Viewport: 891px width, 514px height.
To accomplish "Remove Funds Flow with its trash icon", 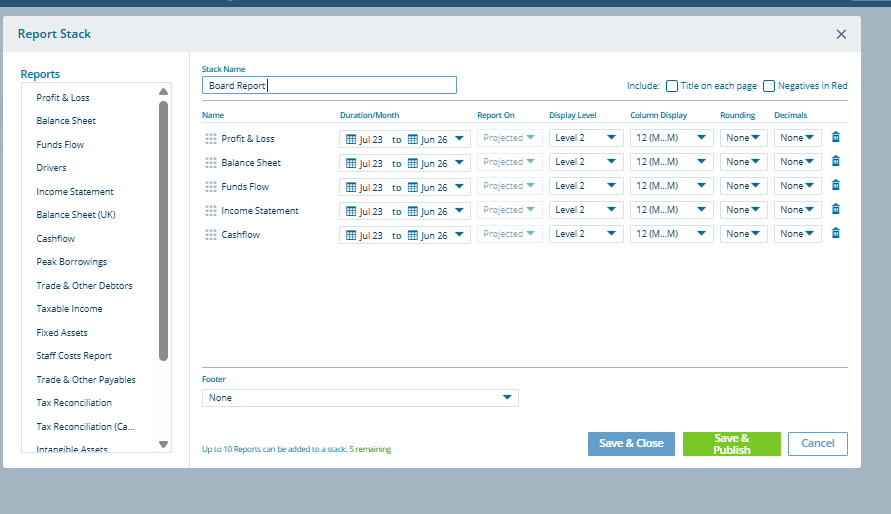I will click(x=836, y=185).
